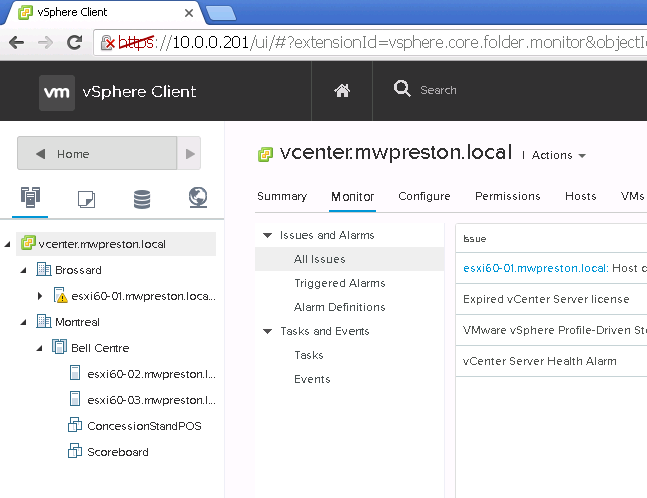
Task: Select vCenter Server Health Alarm row
Action: pyautogui.click(x=551, y=361)
